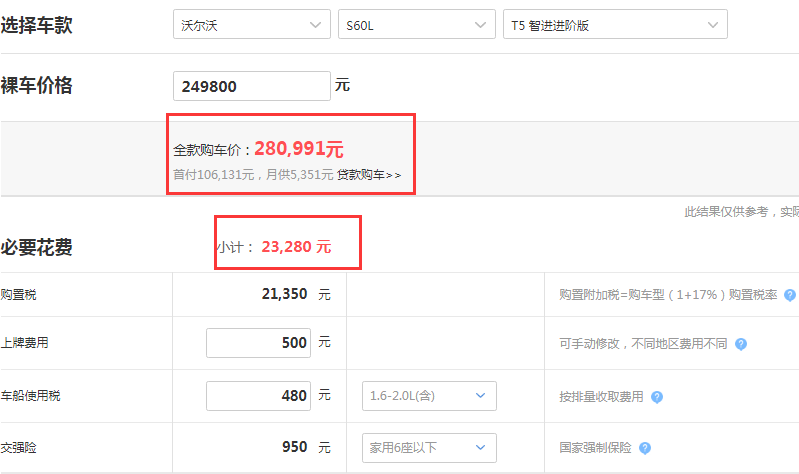Open help icon beside 按排量收取费用
Screen dimensions: 799x474
[x=657, y=397]
